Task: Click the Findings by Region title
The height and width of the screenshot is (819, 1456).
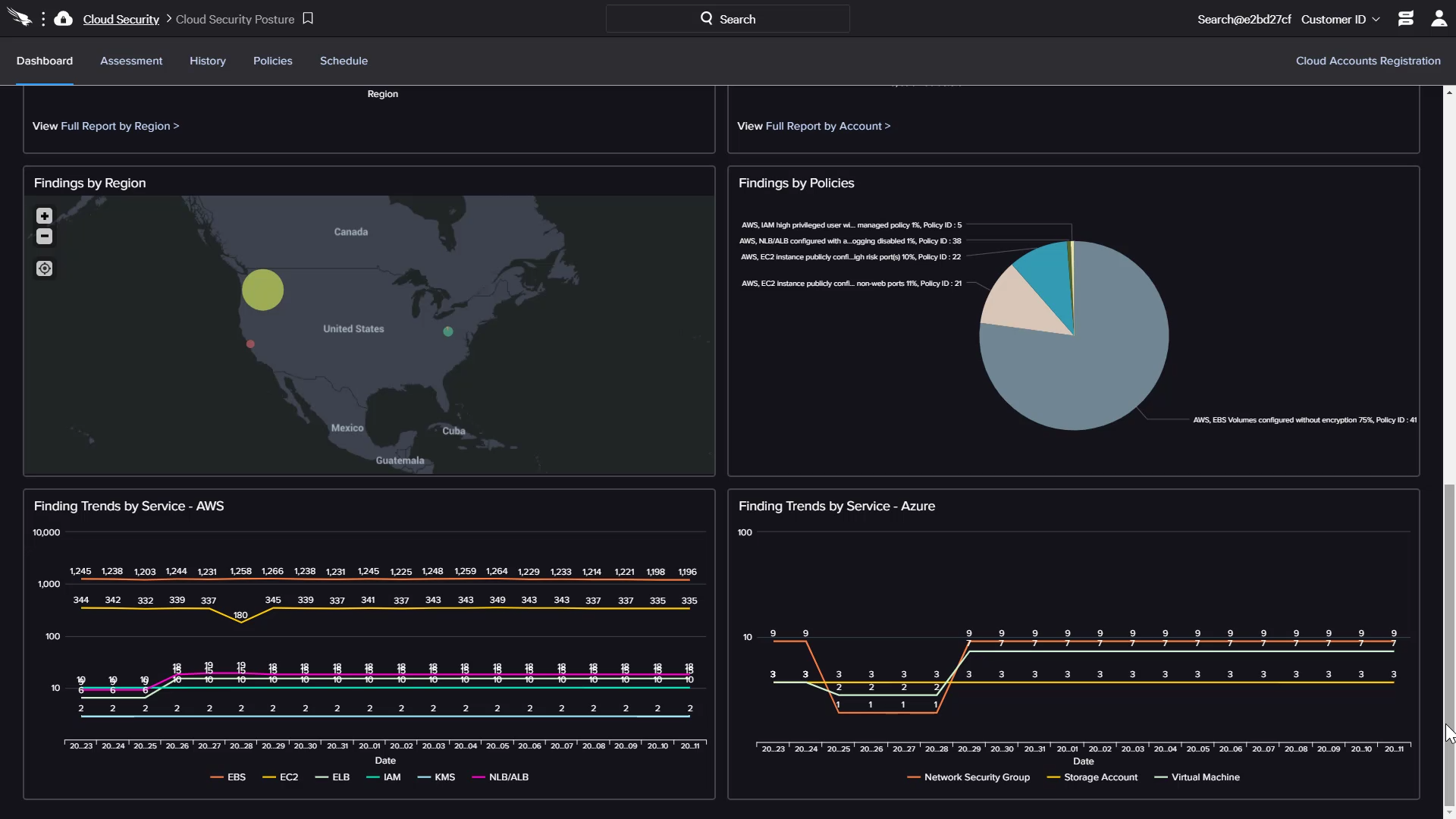Action: pos(89,184)
